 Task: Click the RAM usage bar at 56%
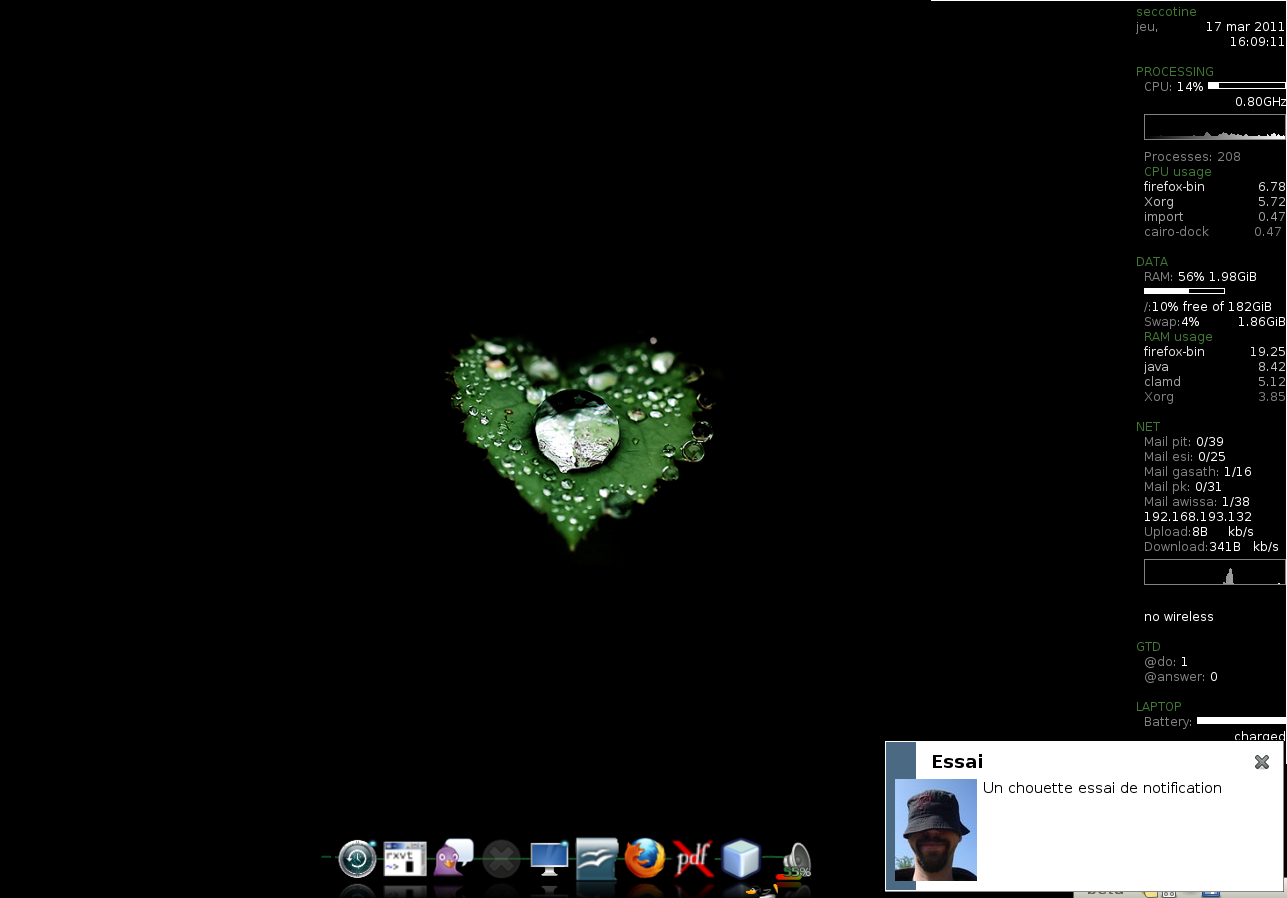[1184, 291]
